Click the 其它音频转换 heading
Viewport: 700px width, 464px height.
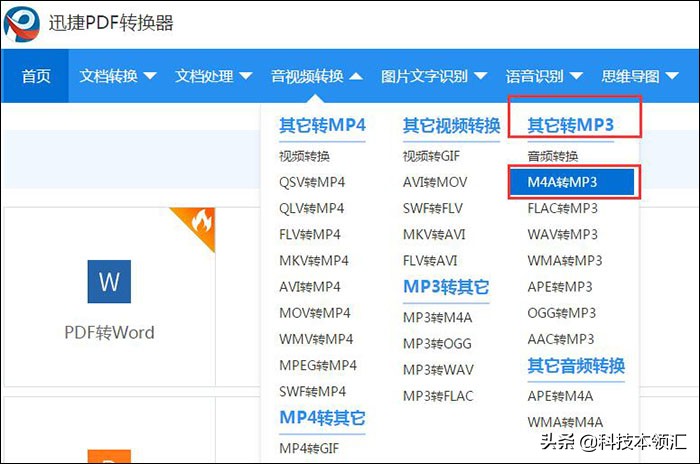(x=576, y=366)
